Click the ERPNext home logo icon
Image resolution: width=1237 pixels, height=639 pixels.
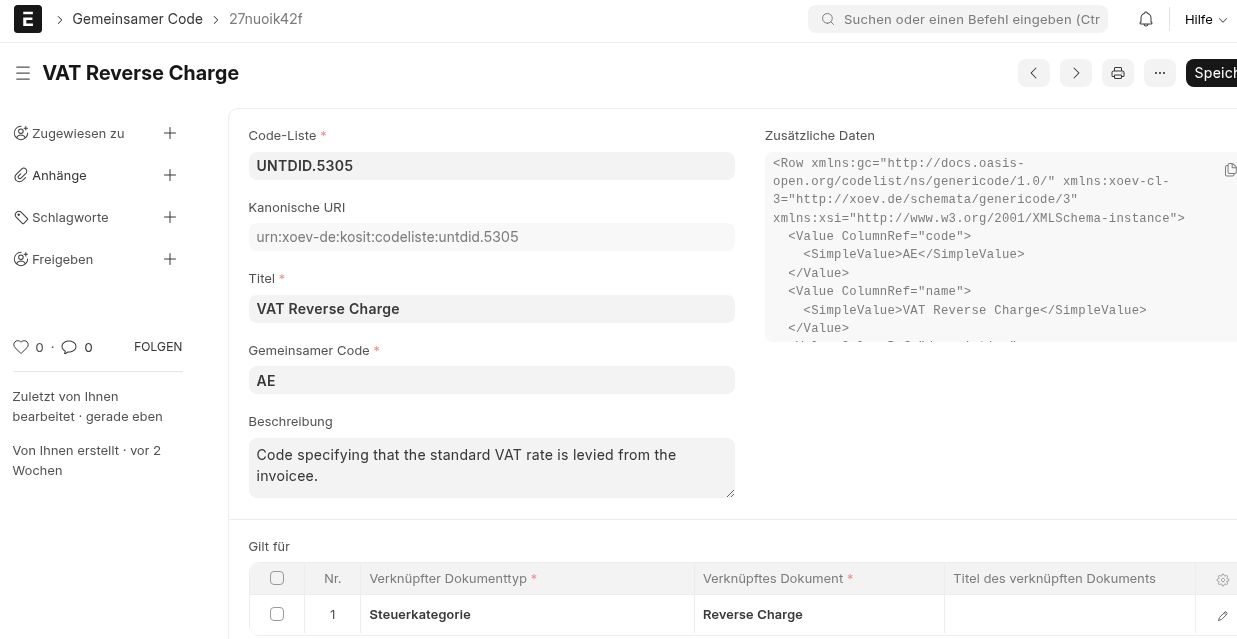28,19
